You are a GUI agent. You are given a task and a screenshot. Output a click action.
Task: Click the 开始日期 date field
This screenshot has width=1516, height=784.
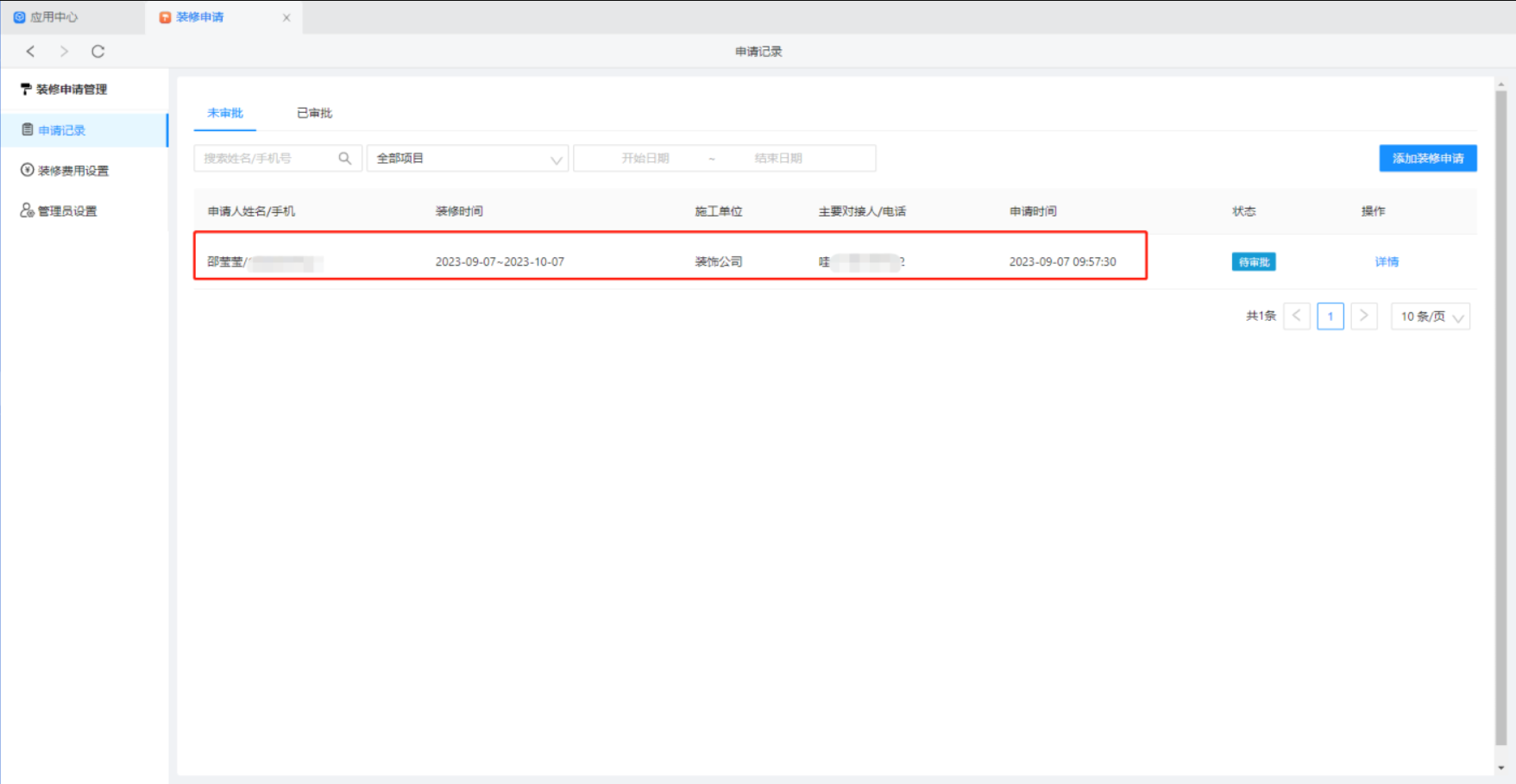pyautogui.click(x=645, y=159)
